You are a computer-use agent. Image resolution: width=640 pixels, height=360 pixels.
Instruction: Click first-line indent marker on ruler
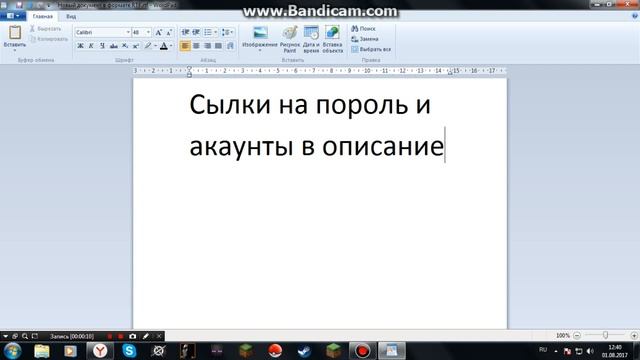[189, 68]
